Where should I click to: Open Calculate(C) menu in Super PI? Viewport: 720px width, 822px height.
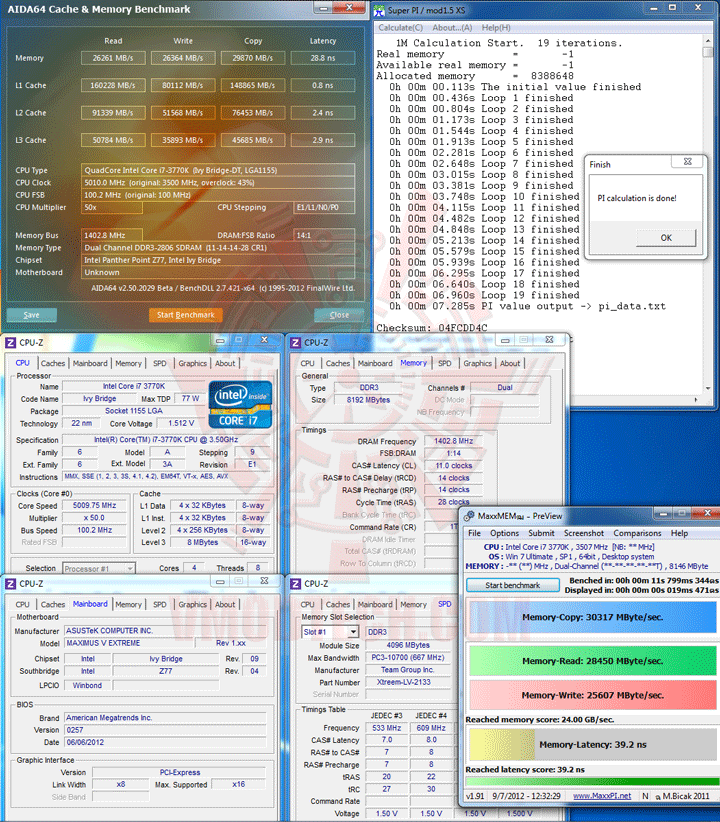tap(401, 28)
